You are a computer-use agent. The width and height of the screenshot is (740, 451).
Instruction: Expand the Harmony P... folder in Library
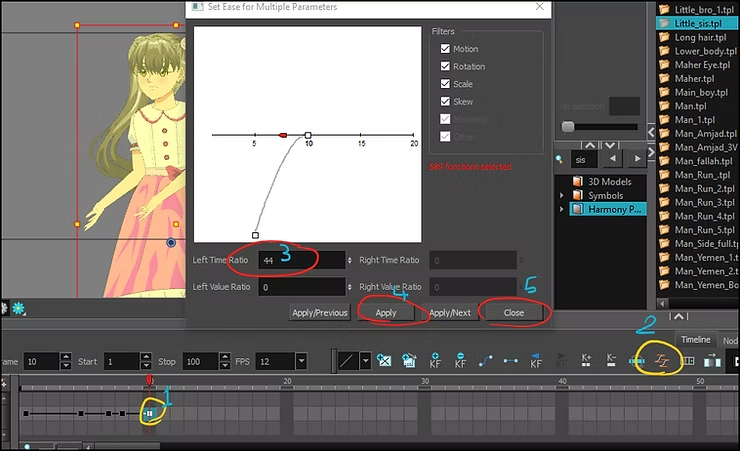(x=562, y=209)
